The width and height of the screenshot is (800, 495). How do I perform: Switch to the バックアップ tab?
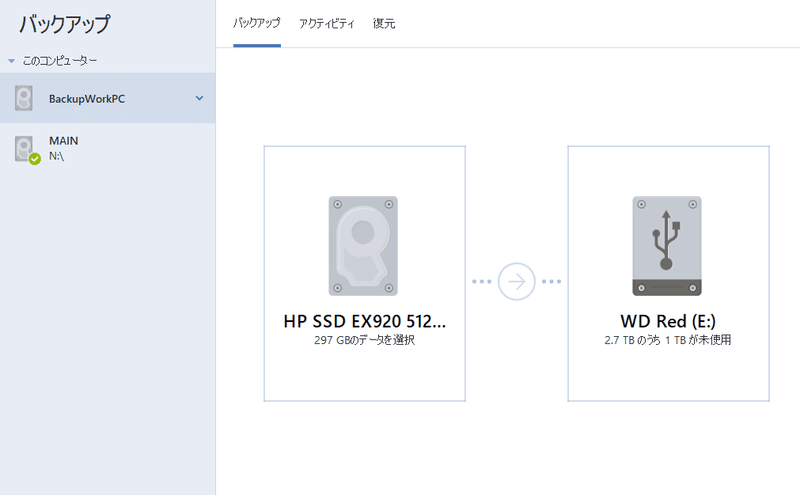pyautogui.click(x=257, y=23)
